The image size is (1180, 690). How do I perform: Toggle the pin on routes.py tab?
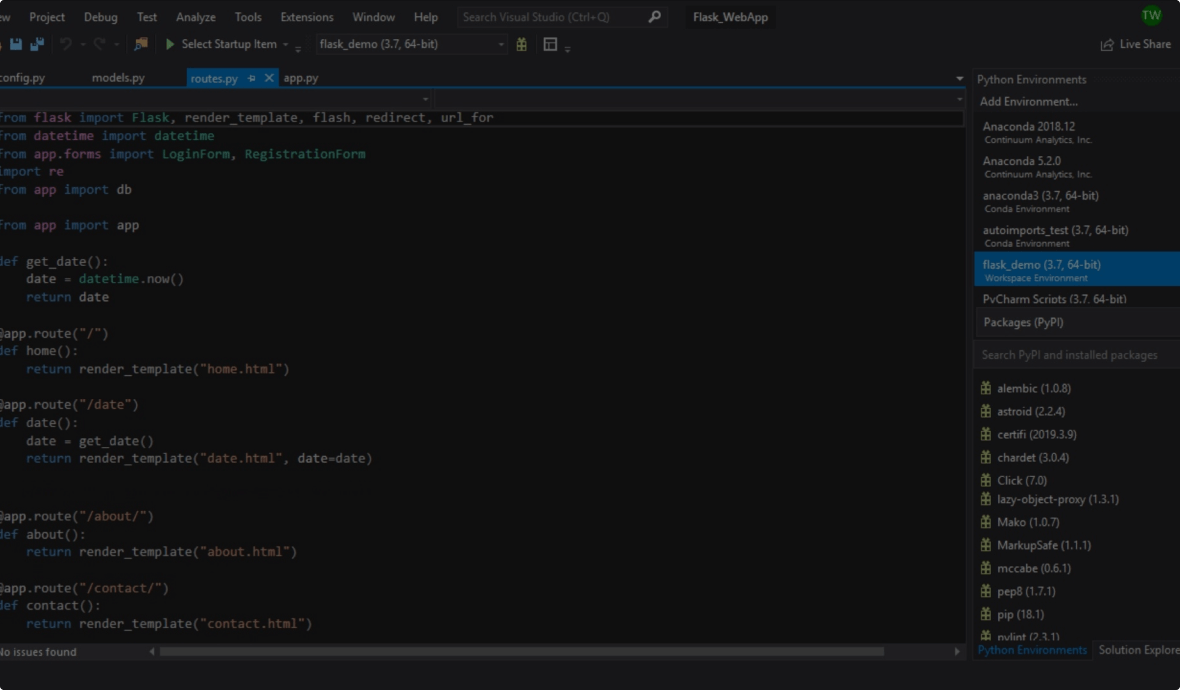(x=252, y=78)
